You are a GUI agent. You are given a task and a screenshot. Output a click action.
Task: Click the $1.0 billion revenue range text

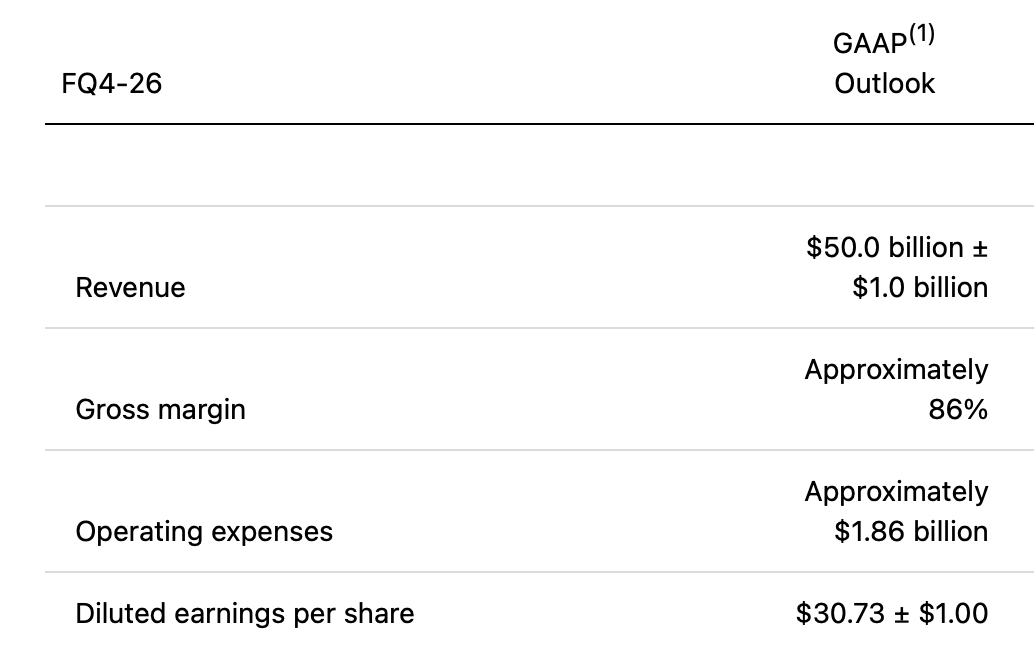point(920,287)
